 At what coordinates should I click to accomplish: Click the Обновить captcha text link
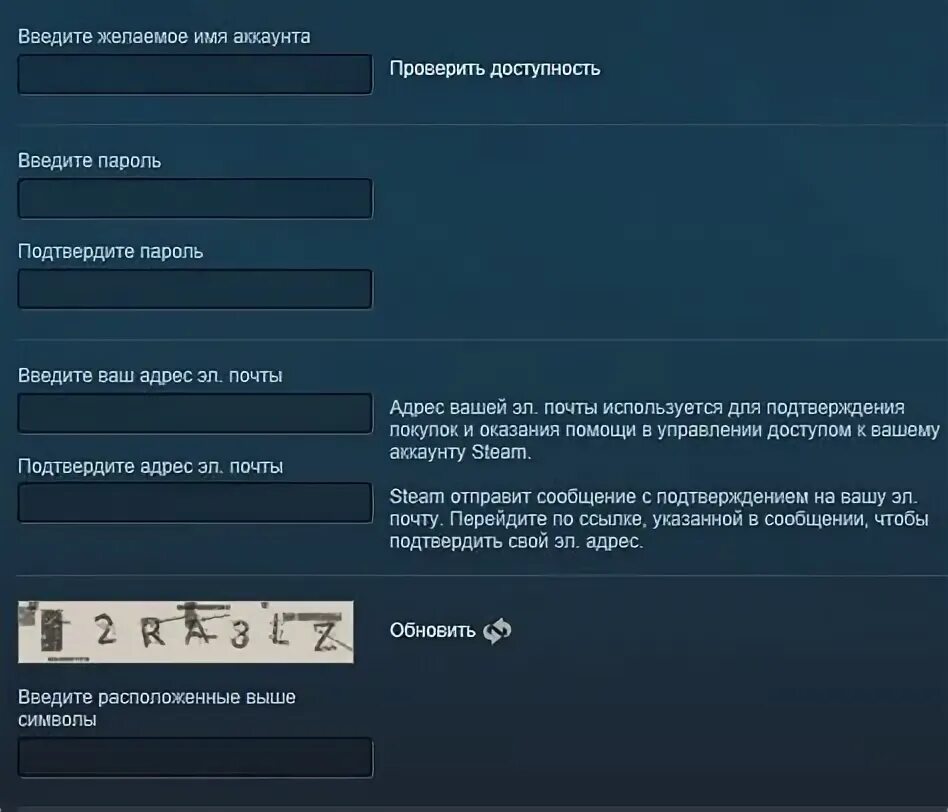(432, 631)
